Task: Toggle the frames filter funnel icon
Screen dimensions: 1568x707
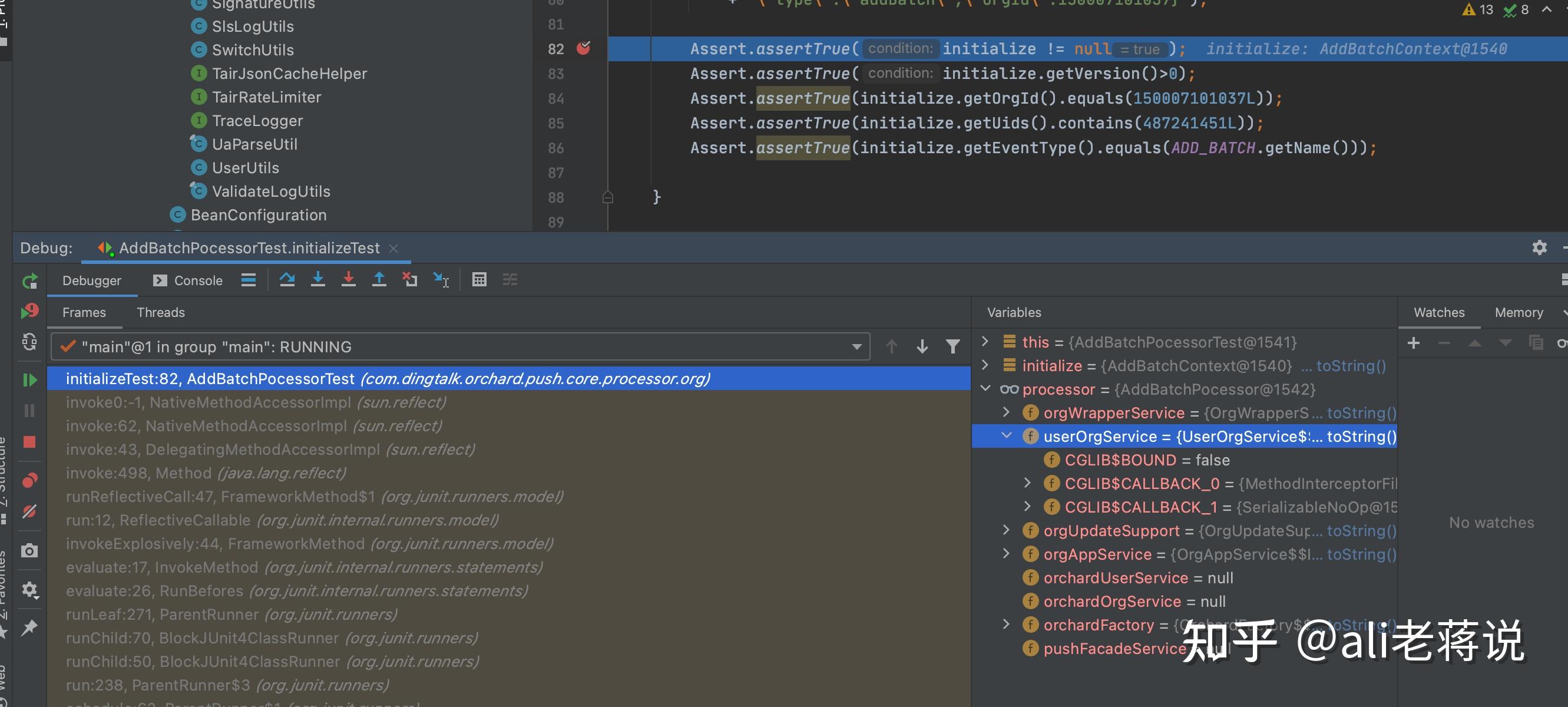Action: tap(952, 346)
